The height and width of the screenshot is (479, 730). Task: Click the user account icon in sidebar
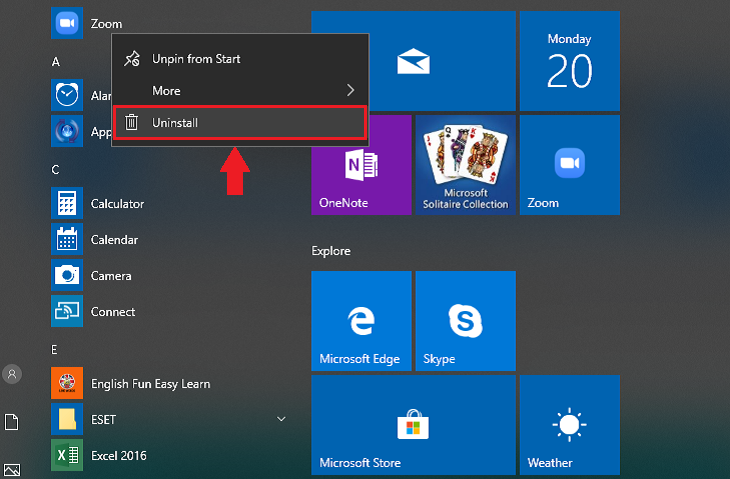click(x=12, y=374)
